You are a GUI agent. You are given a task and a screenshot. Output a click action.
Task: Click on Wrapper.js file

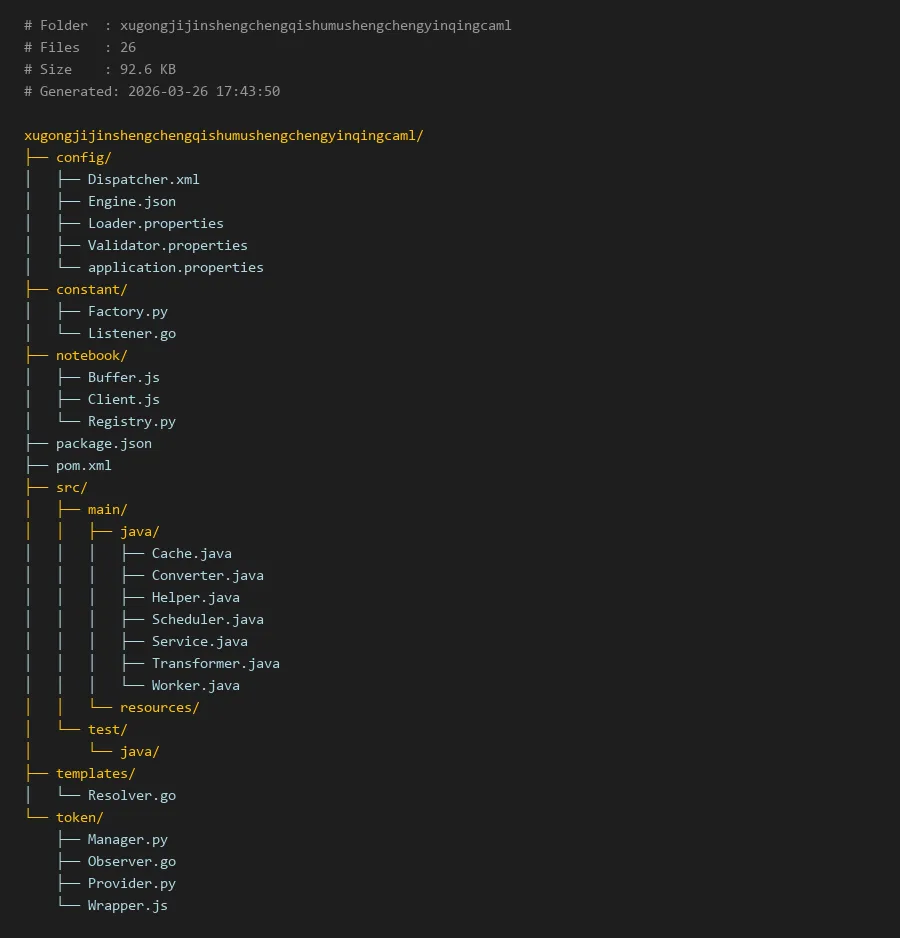click(127, 905)
